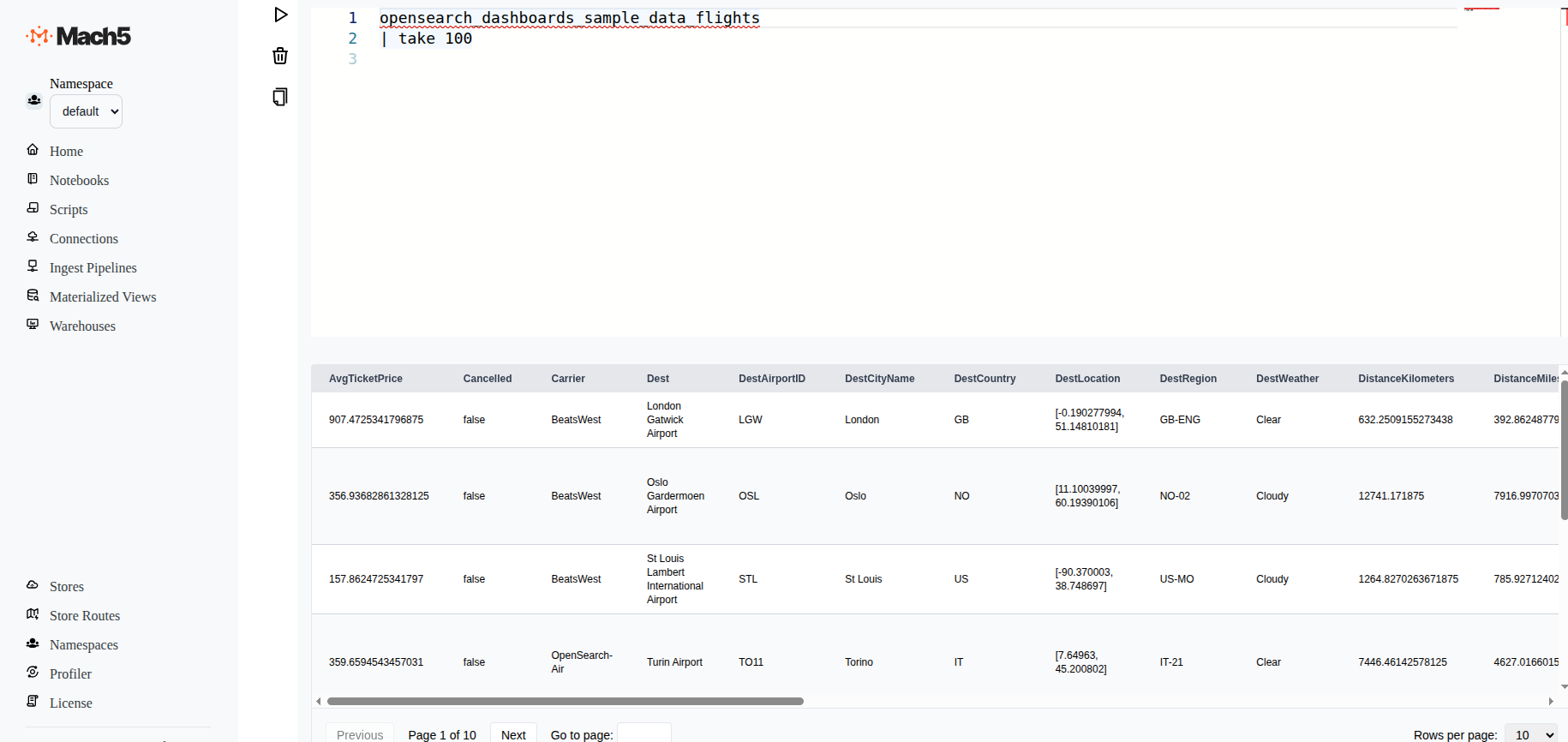Open Connections page
The height and width of the screenshot is (742, 1568).
click(x=84, y=239)
